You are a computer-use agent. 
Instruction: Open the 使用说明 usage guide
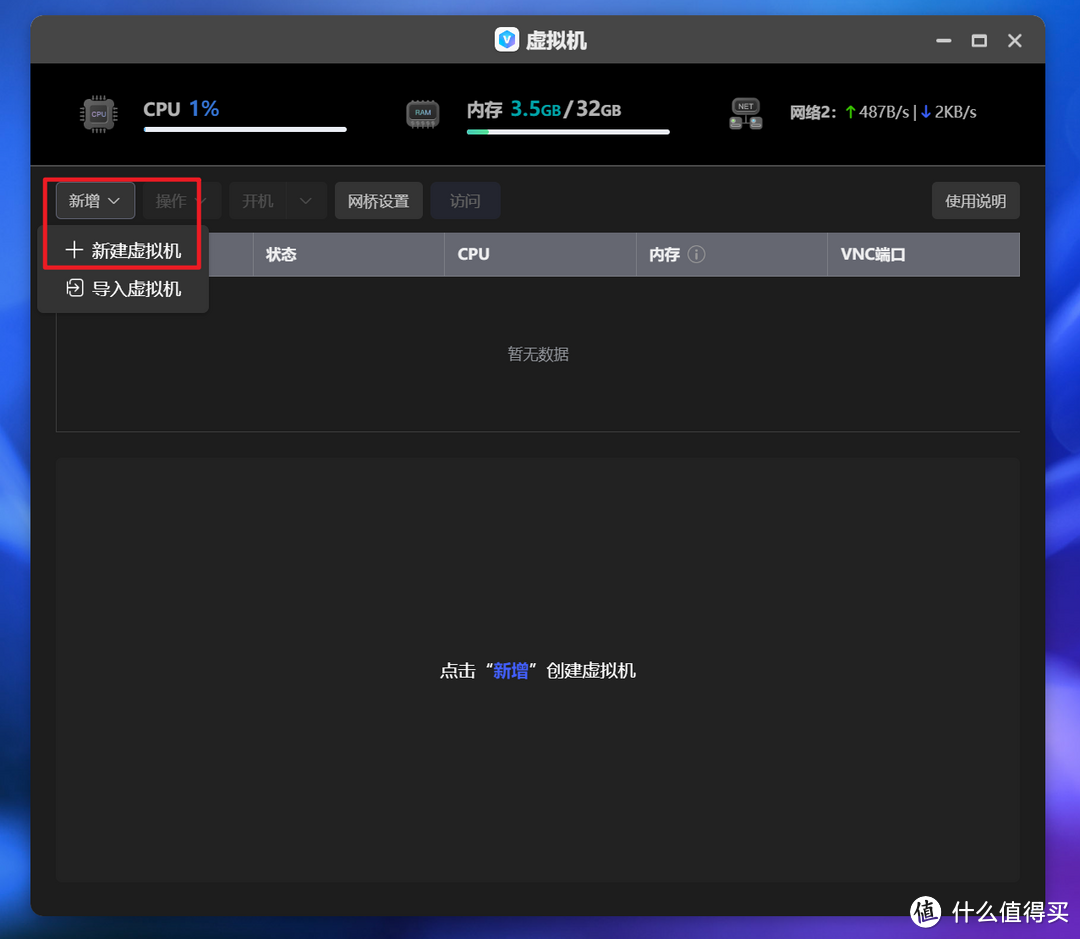pos(975,201)
